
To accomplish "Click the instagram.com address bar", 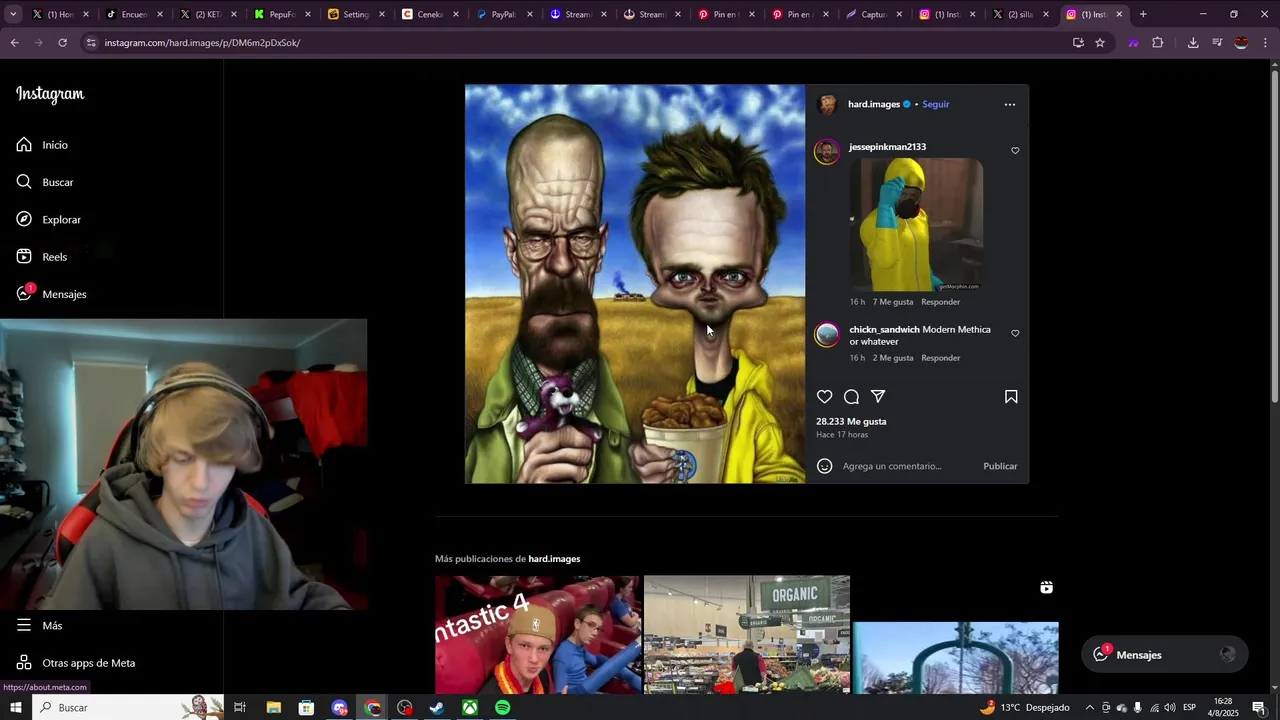I will [x=580, y=43].
